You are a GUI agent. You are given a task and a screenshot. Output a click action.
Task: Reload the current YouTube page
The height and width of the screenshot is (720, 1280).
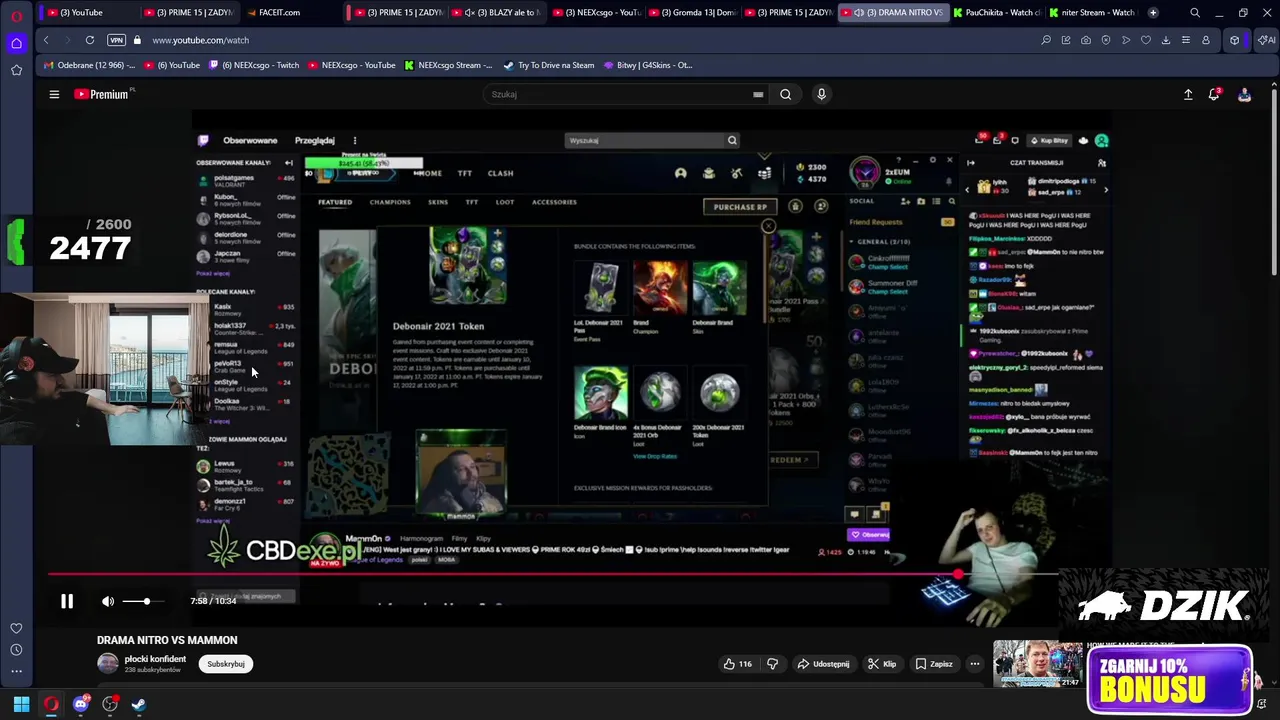[90, 40]
